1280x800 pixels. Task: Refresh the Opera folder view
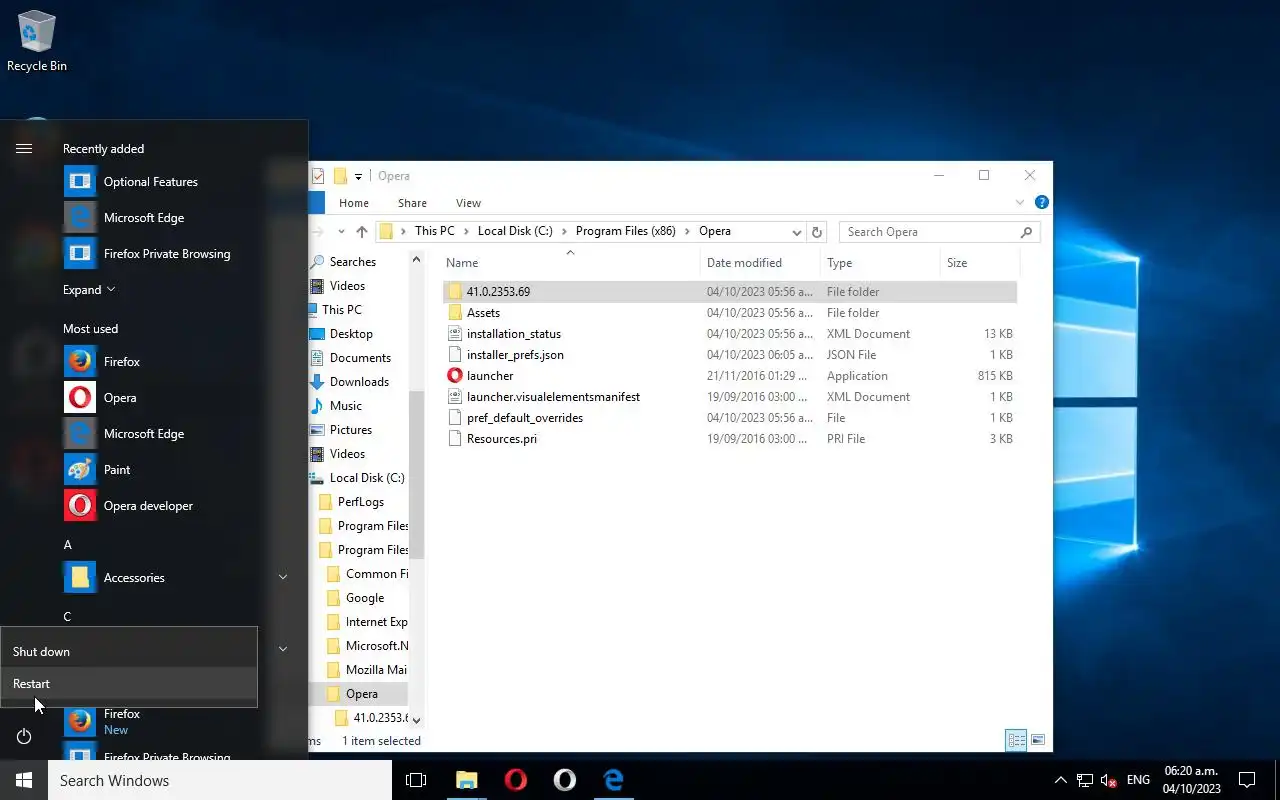817,232
